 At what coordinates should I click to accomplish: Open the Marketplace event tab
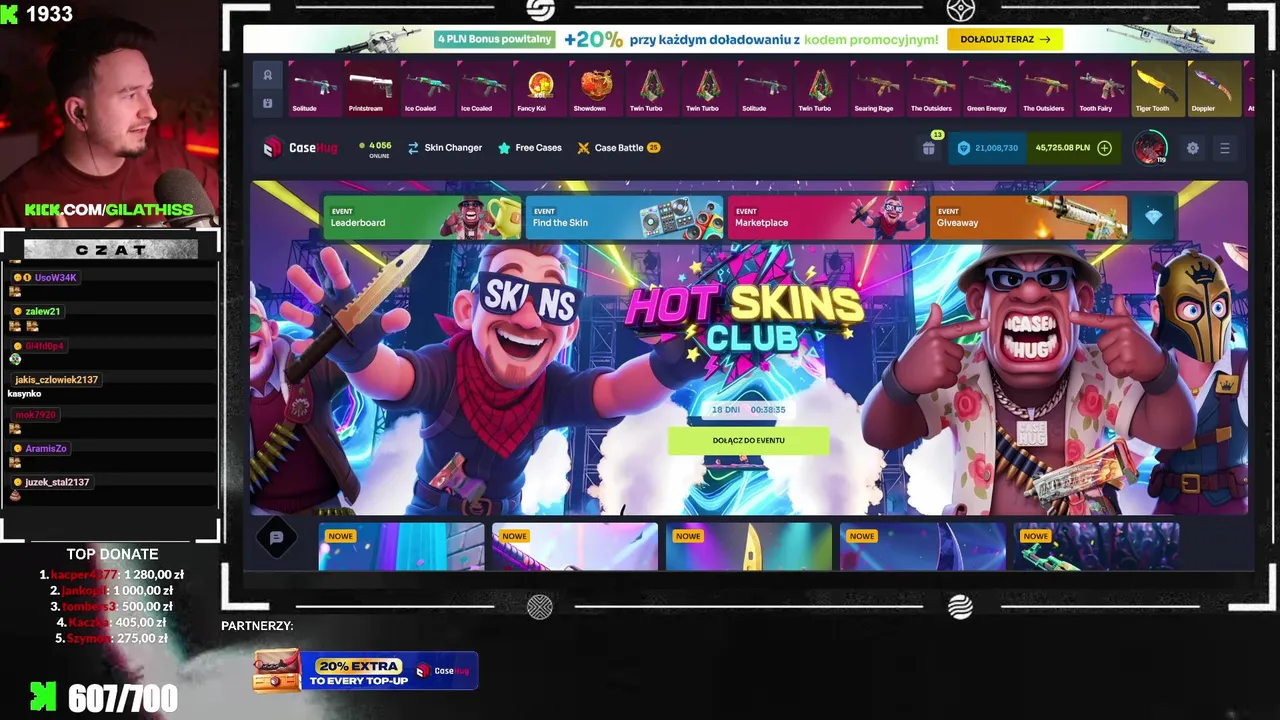[826, 217]
